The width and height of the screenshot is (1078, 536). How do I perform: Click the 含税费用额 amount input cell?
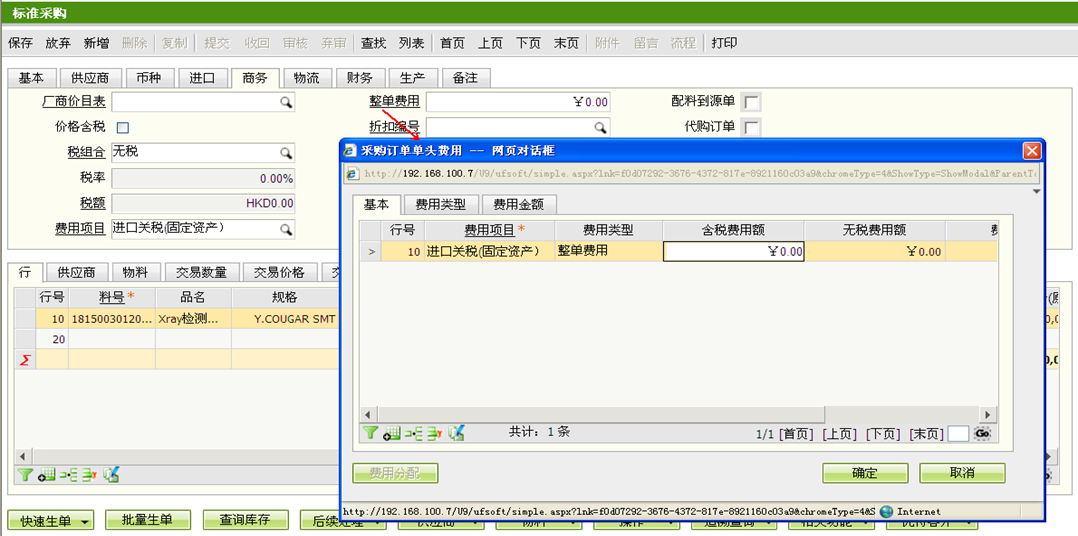pos(734,252)
